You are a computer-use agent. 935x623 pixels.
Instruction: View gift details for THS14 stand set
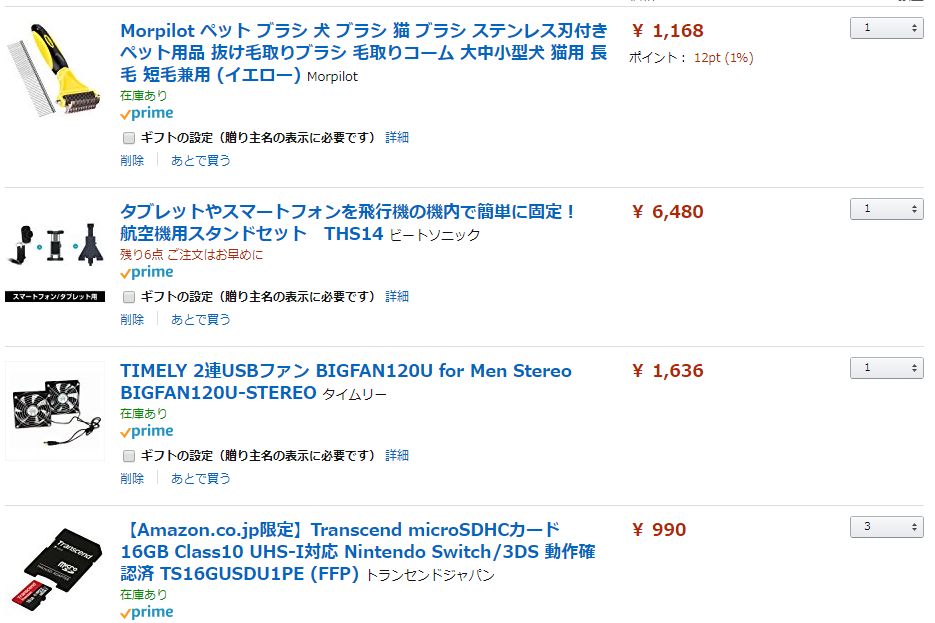tap(397, 297)
